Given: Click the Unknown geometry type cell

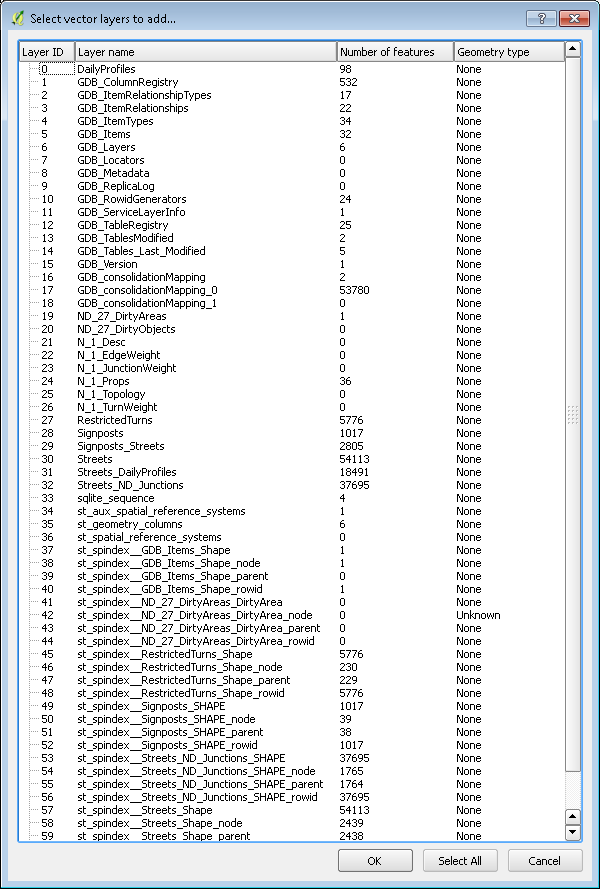Looking at the screenshot, I should [479, 617].
